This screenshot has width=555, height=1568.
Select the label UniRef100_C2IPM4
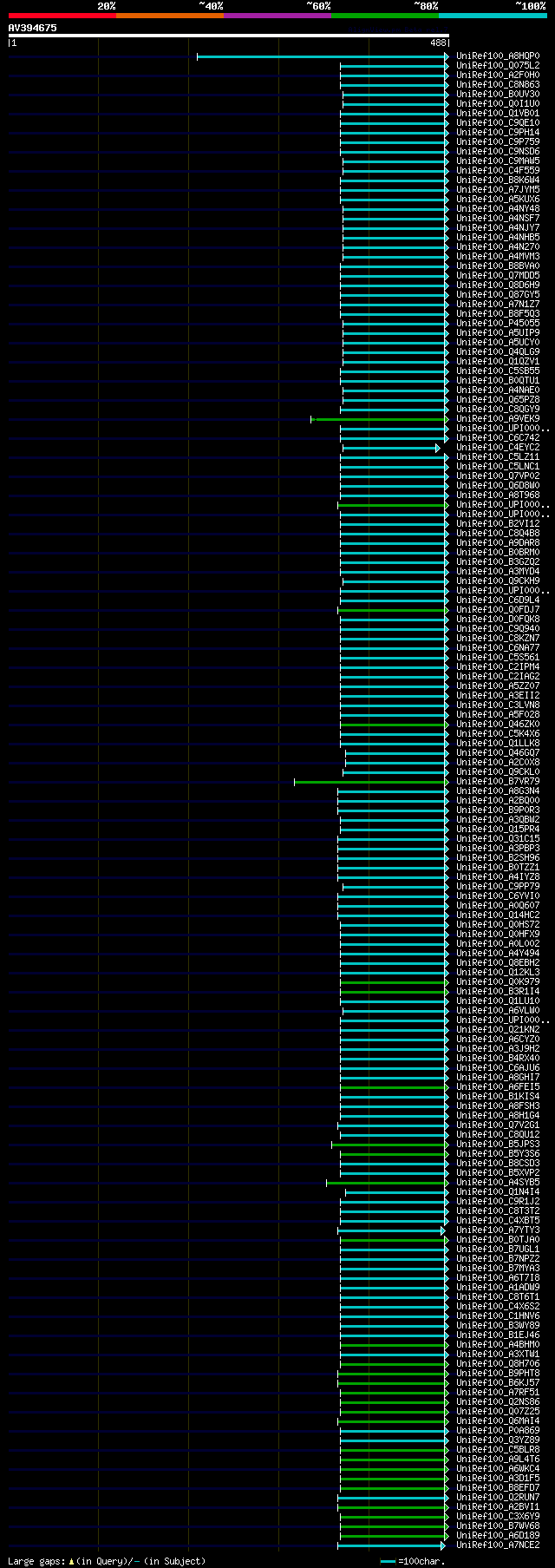[x=498, y=667]
